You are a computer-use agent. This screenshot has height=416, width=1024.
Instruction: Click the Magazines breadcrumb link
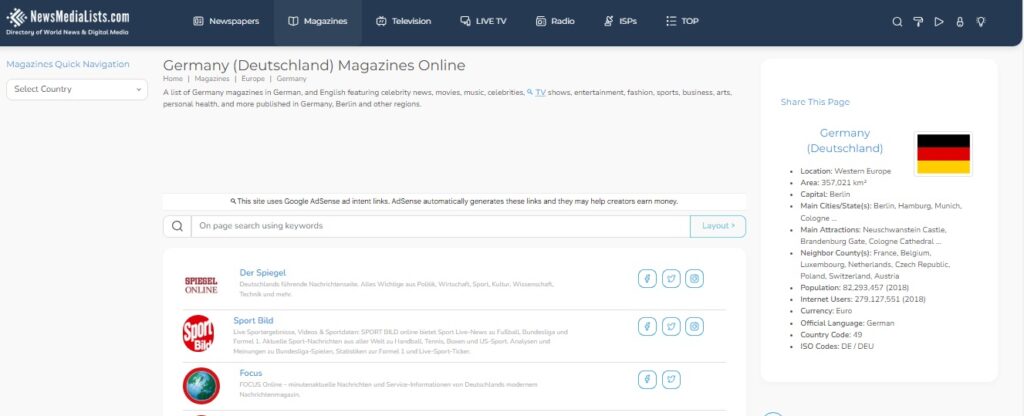tap(212, 78)
